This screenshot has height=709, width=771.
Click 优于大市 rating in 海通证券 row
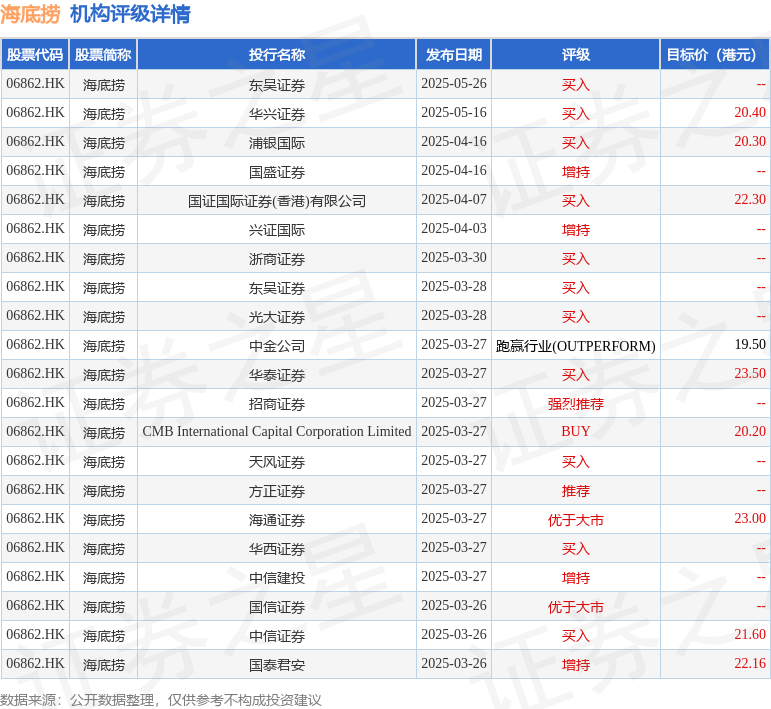click(576, 520)
